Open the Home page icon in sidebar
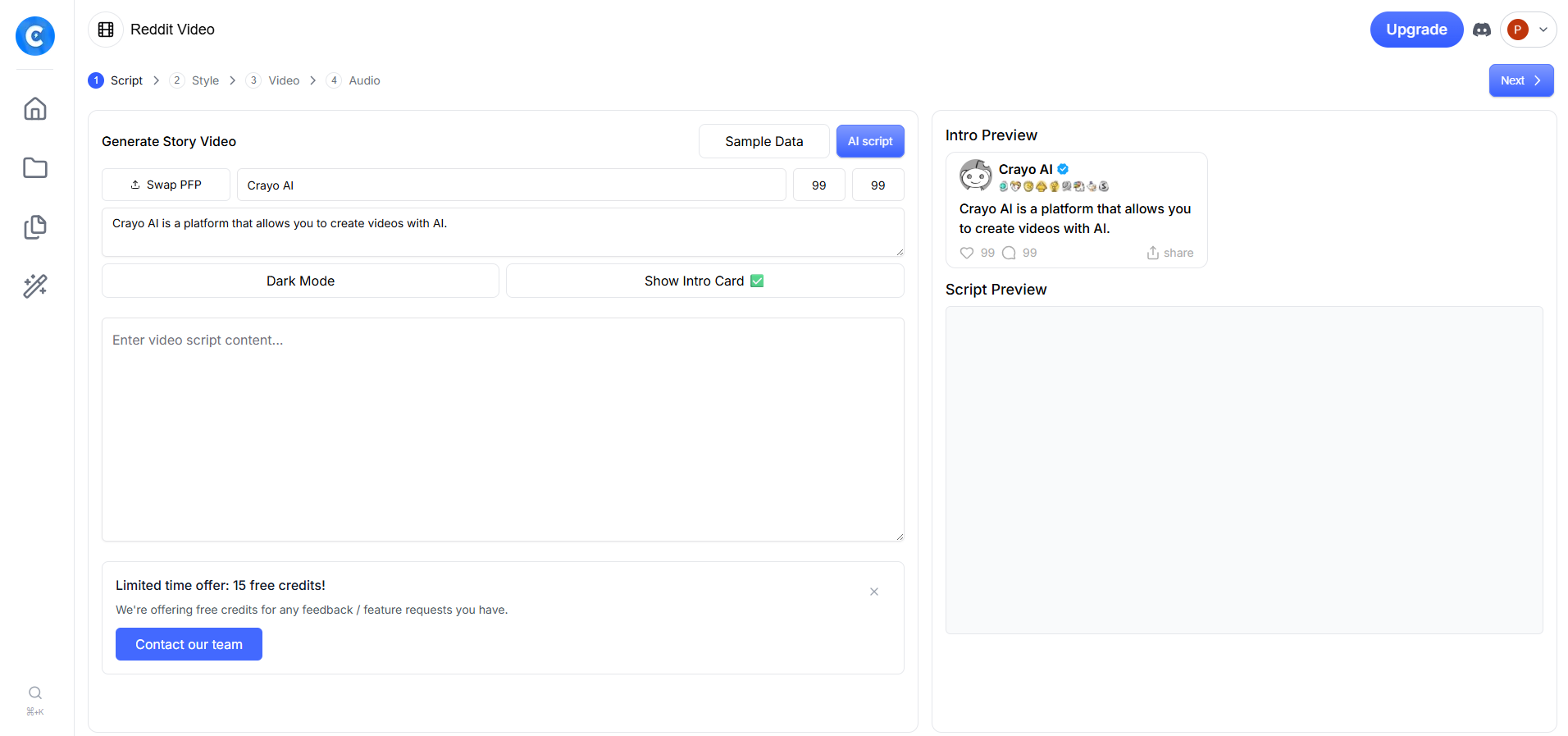Image resolution: width=1568 pixels, height=736 pixels. click(35, 109)
